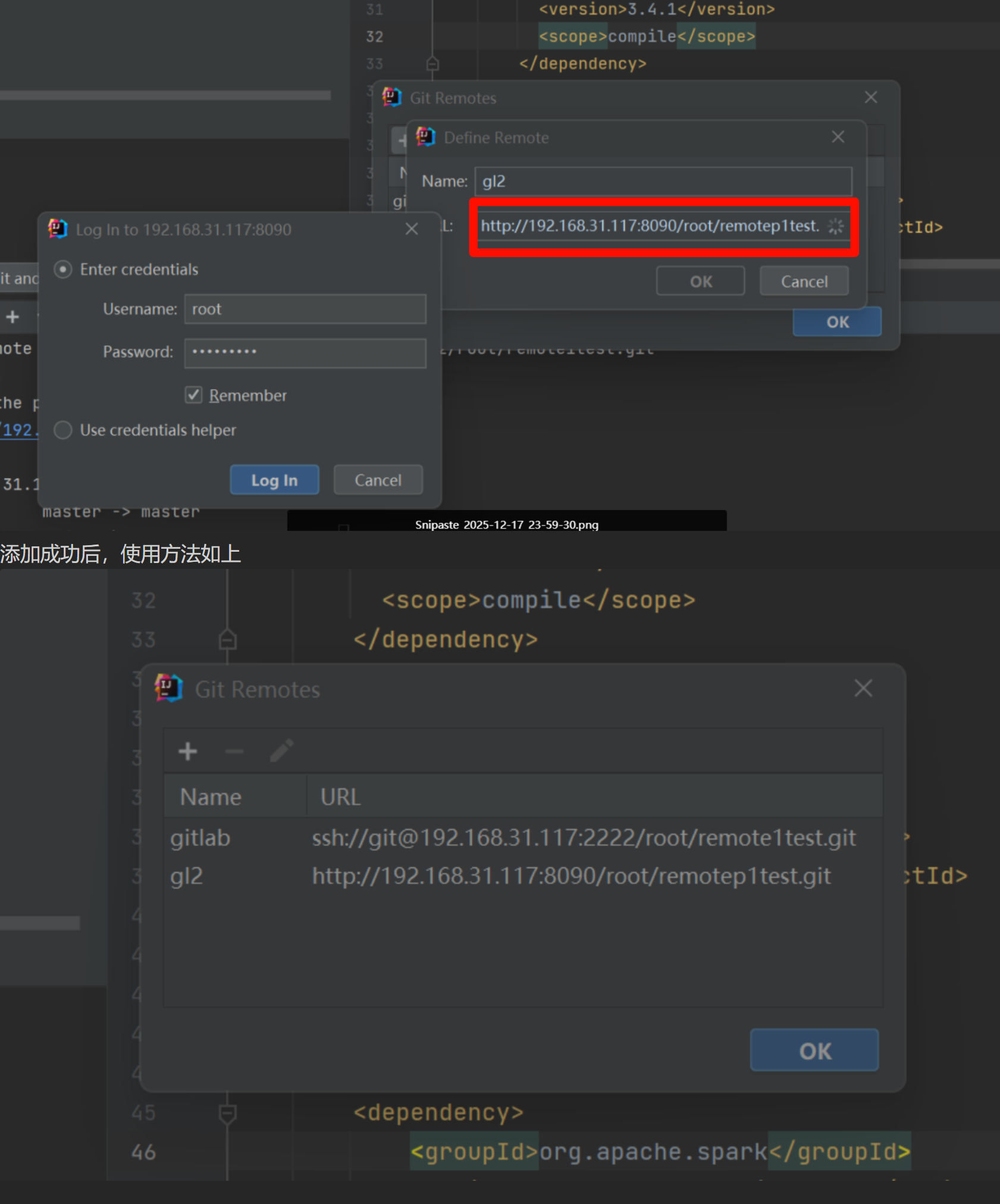This screenshot has height=1204, width=1000.
Task: Click the groupId org.apache.spark line
Action: pos(660,1152)
